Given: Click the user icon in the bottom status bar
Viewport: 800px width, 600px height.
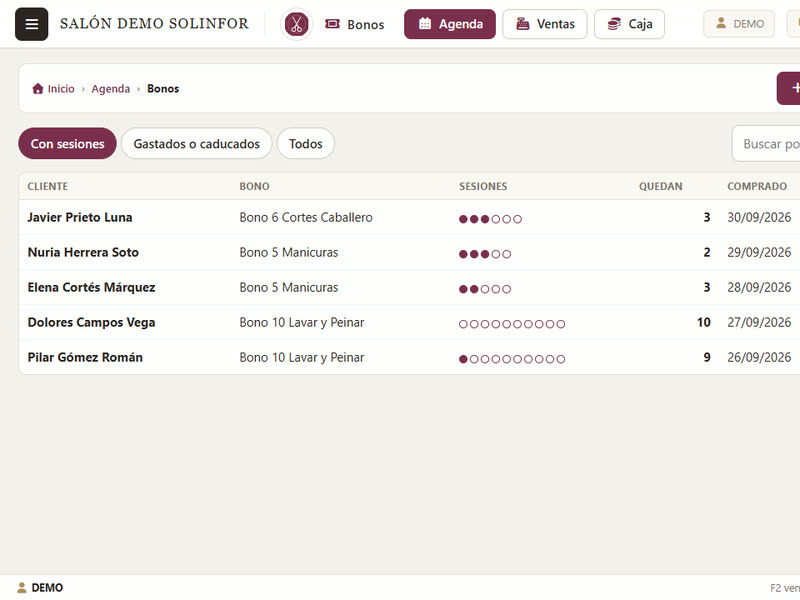Looking at the screenshot, I should pyautogui.click(x=21, y=588).
